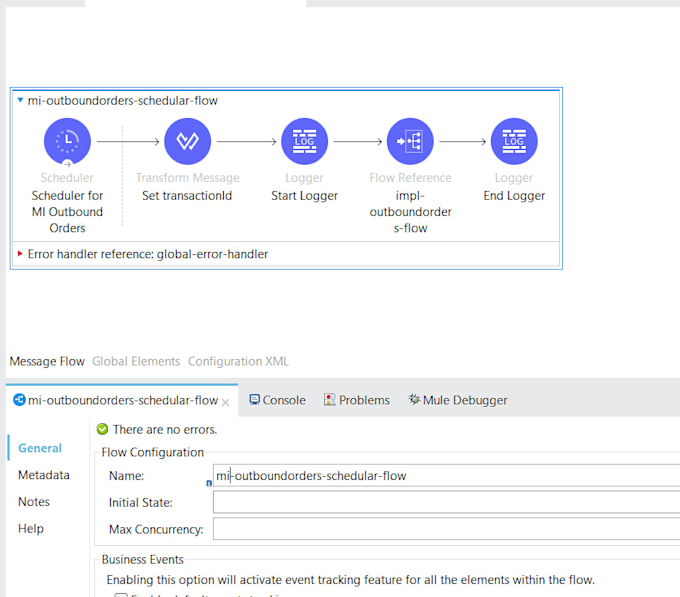Click into the flow Name field
This screenshot has width=680, height=597.
tap(446, 476)
